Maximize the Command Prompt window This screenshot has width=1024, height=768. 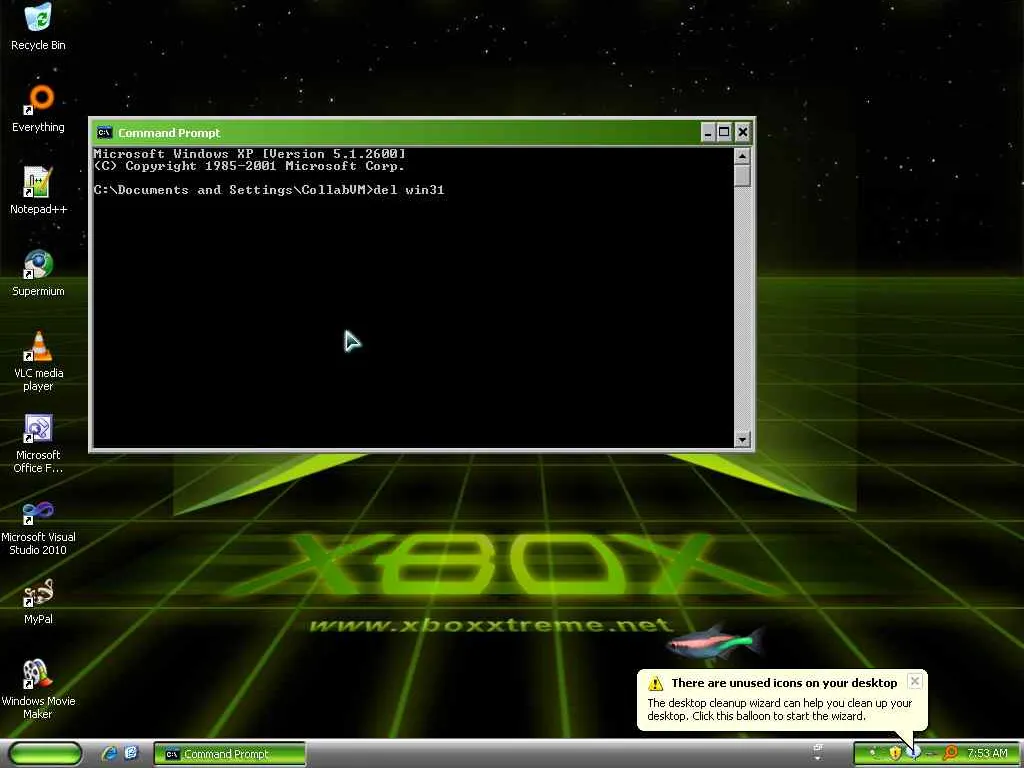click(x=724, y=133)
